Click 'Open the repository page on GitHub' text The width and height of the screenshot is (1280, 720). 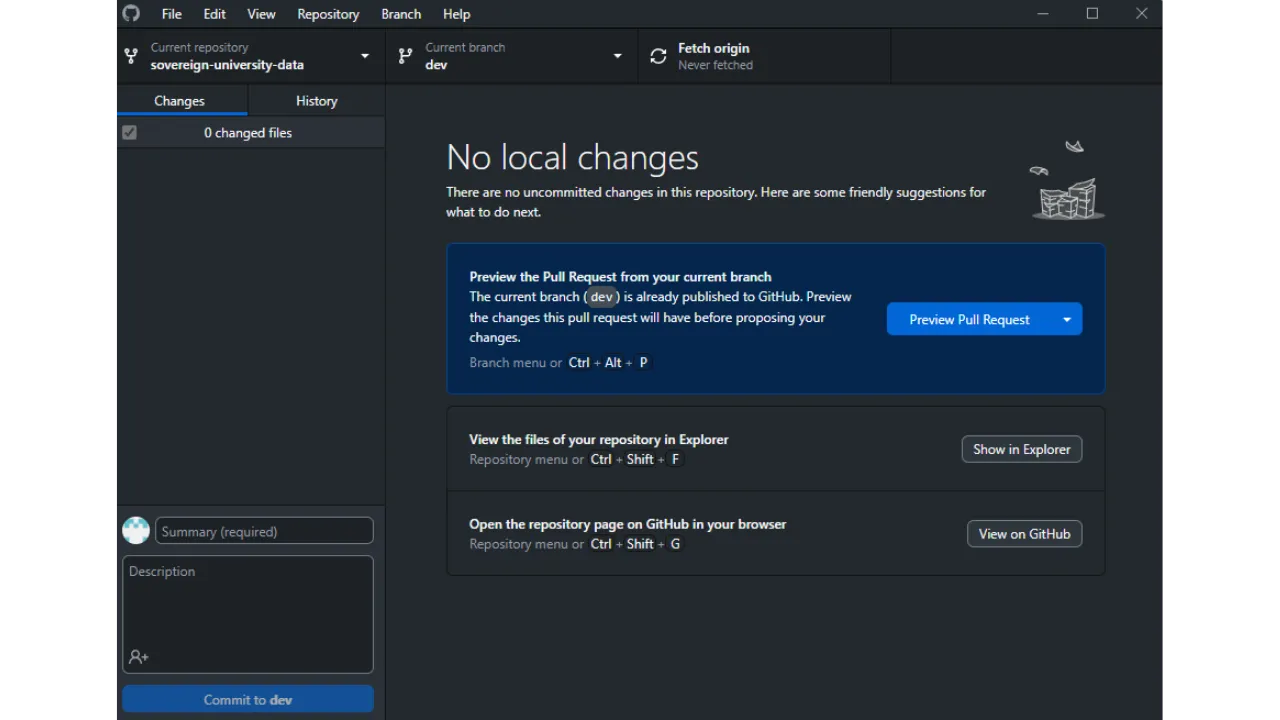click(628, 524)
